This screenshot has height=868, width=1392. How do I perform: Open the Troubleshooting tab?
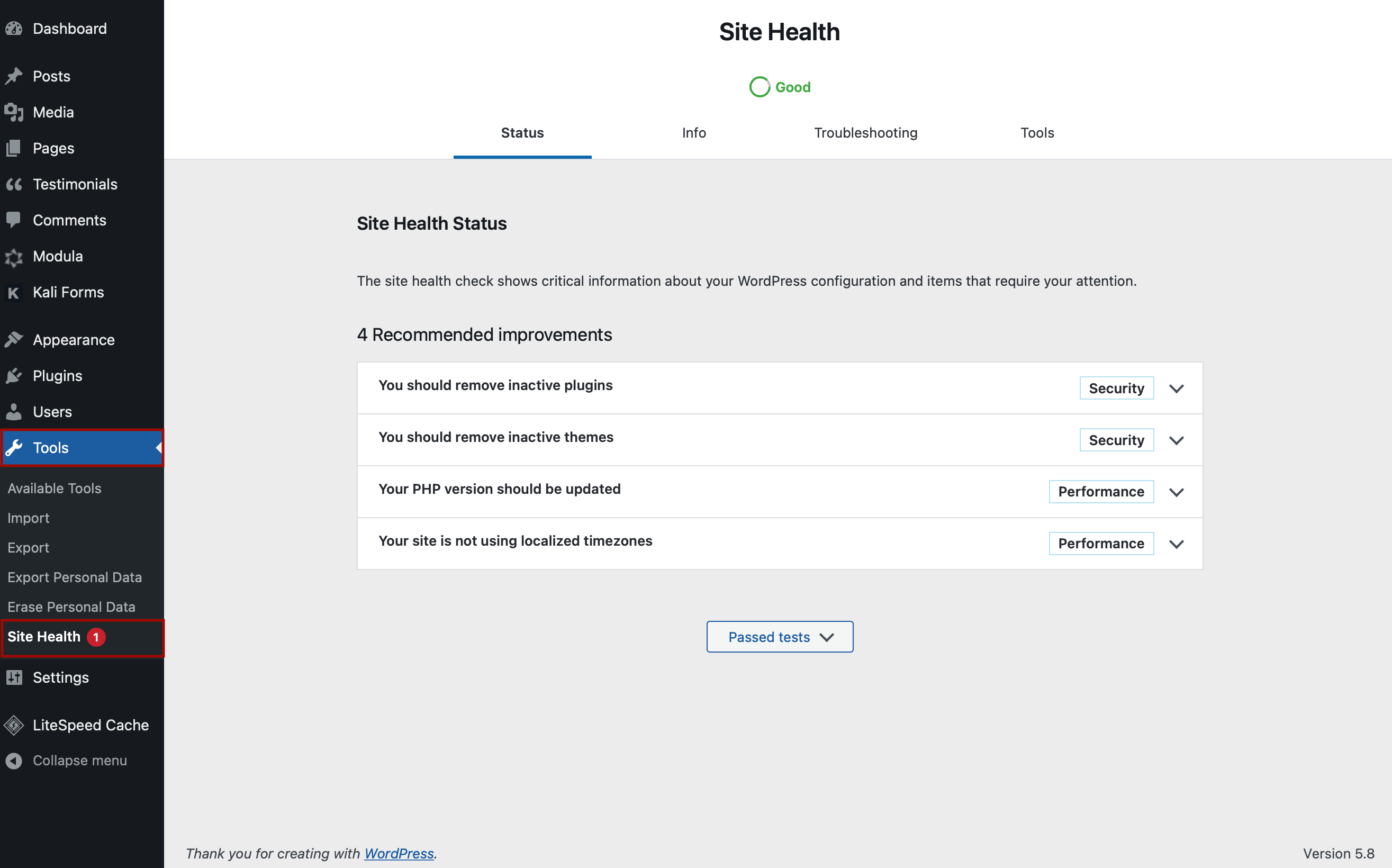pyautogui.click(x=865, y=133)
